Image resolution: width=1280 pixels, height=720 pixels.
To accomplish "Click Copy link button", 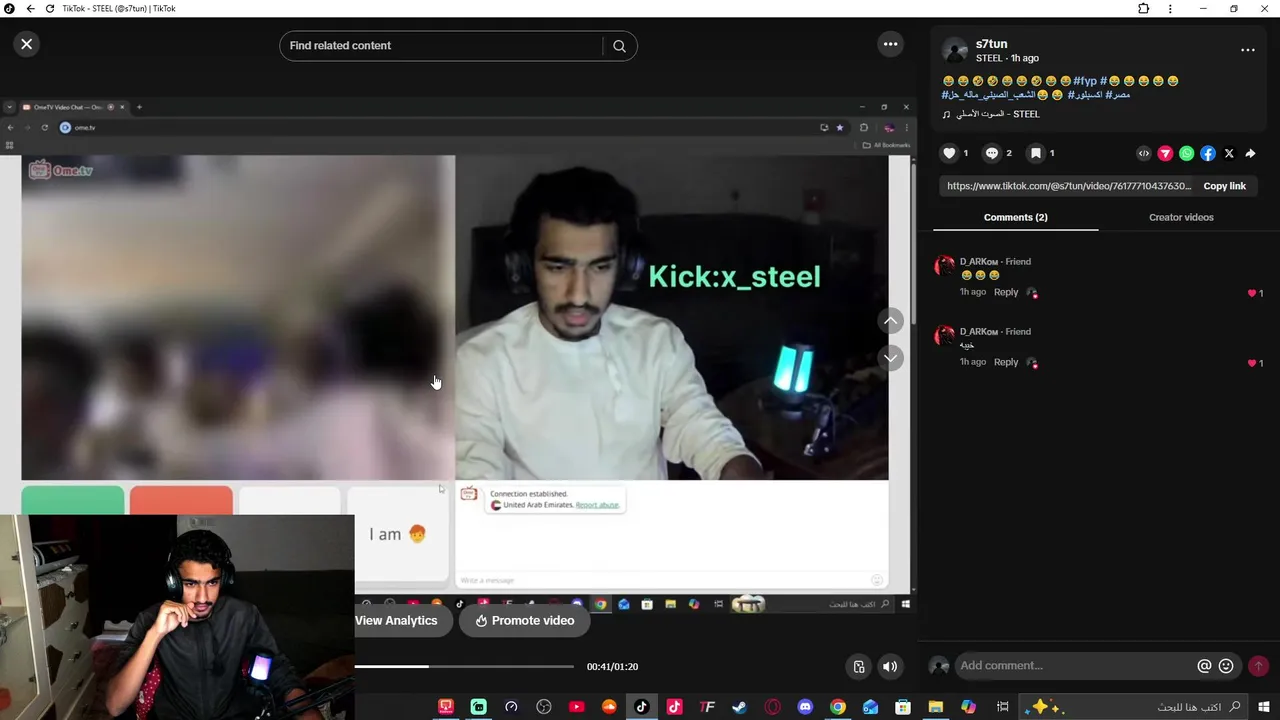I will (1224, 186).
